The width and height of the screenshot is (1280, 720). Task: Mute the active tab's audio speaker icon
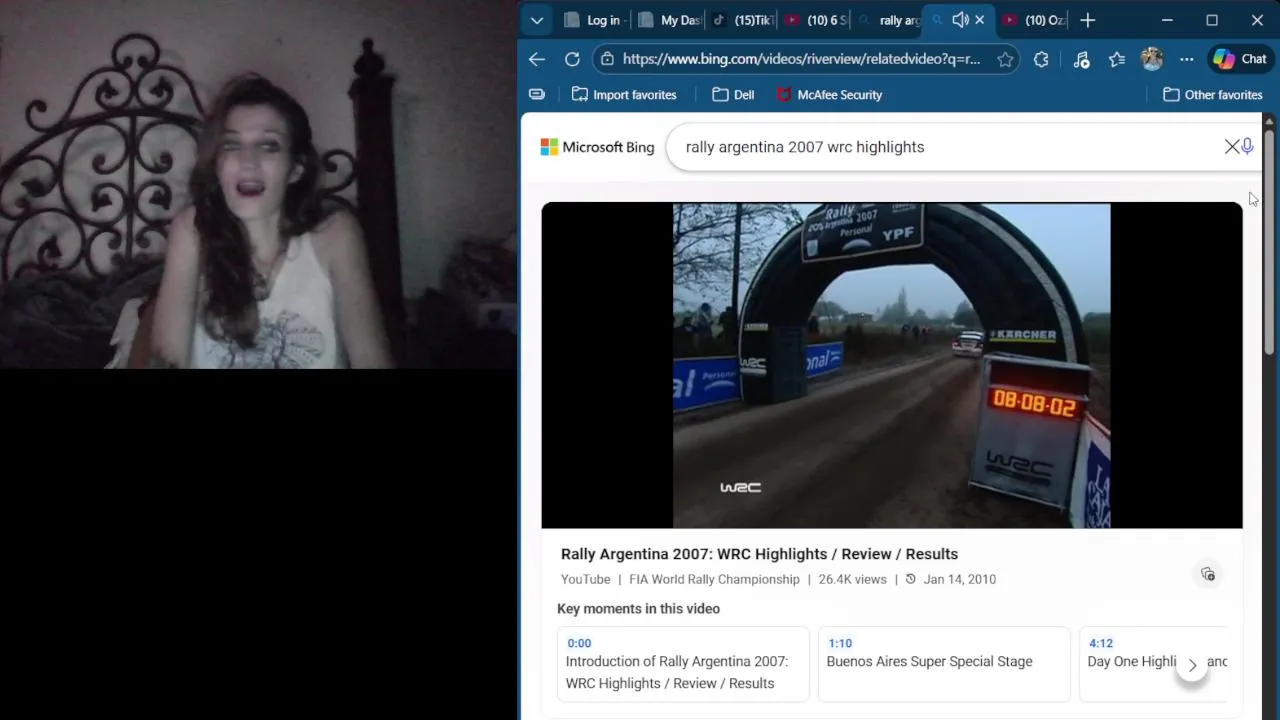(960, 20)
